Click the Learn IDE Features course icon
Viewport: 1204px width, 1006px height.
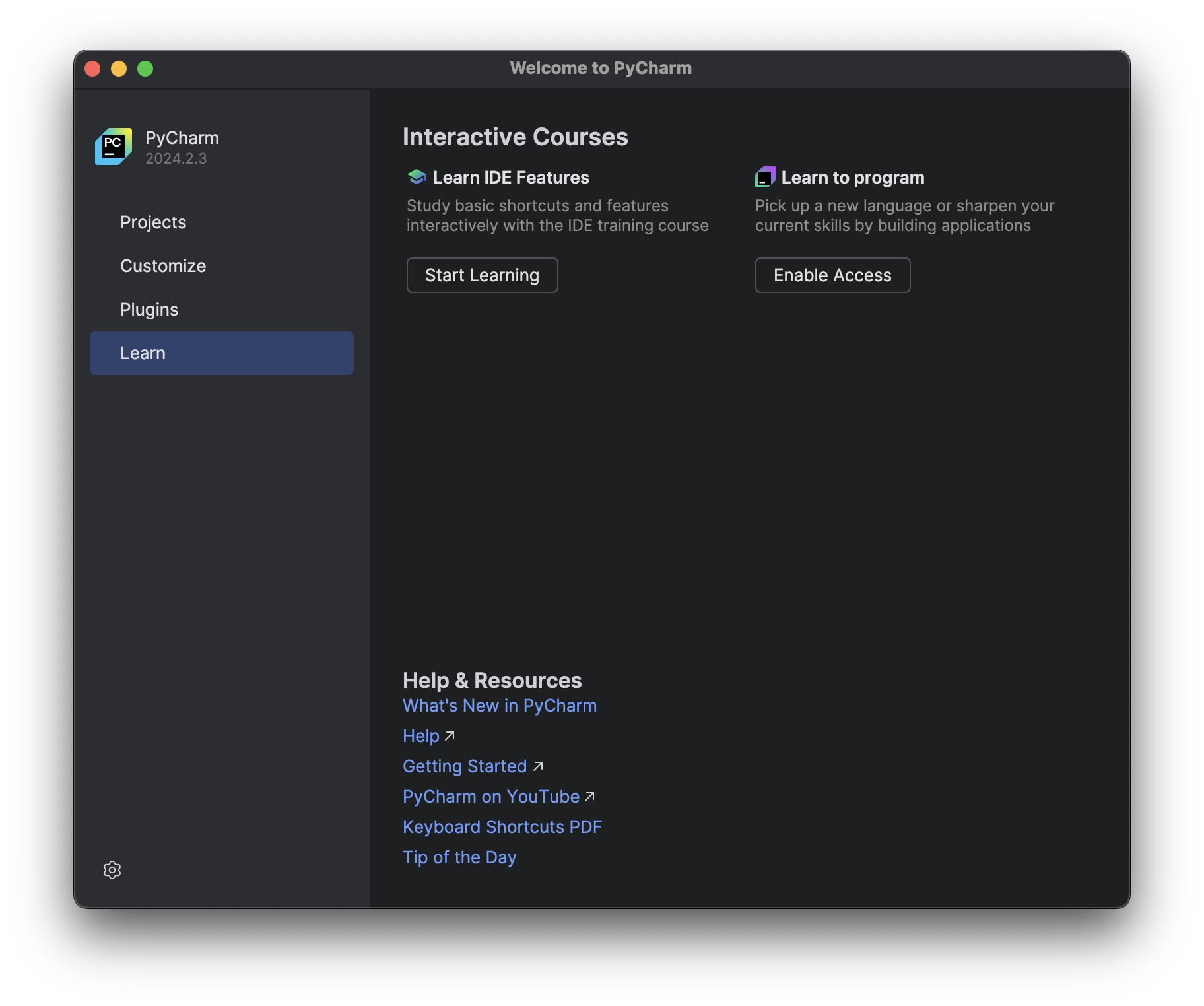[x=416, y=176]
